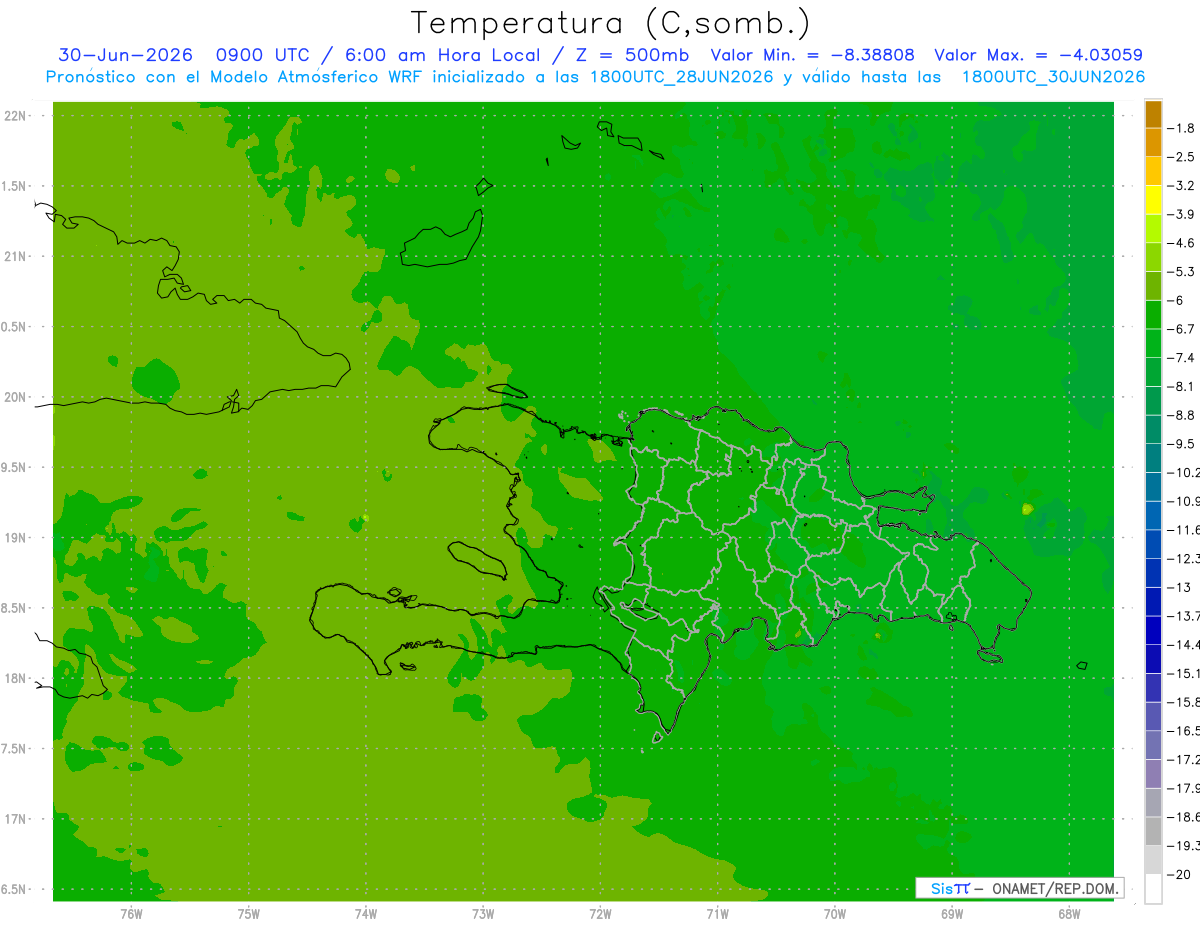Click the "1800UTC_30JUN2026" valid-until time
Viewport: 1200px width, 927px height.
click(x=1053, y=77)
